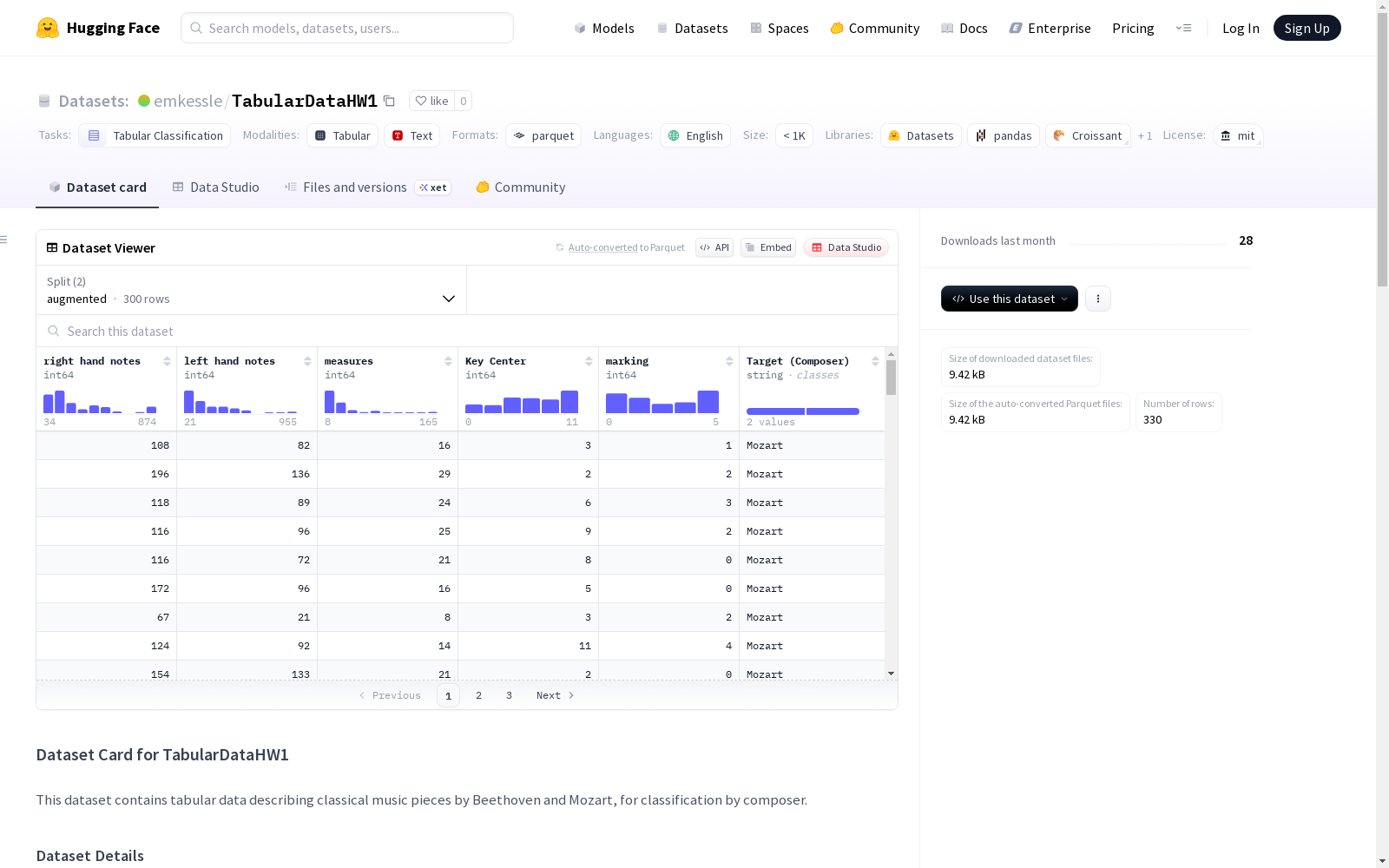The width and height of the screenshot is (1389, 868).
Task: Focus the Search this dataset field
Action: 467,331
